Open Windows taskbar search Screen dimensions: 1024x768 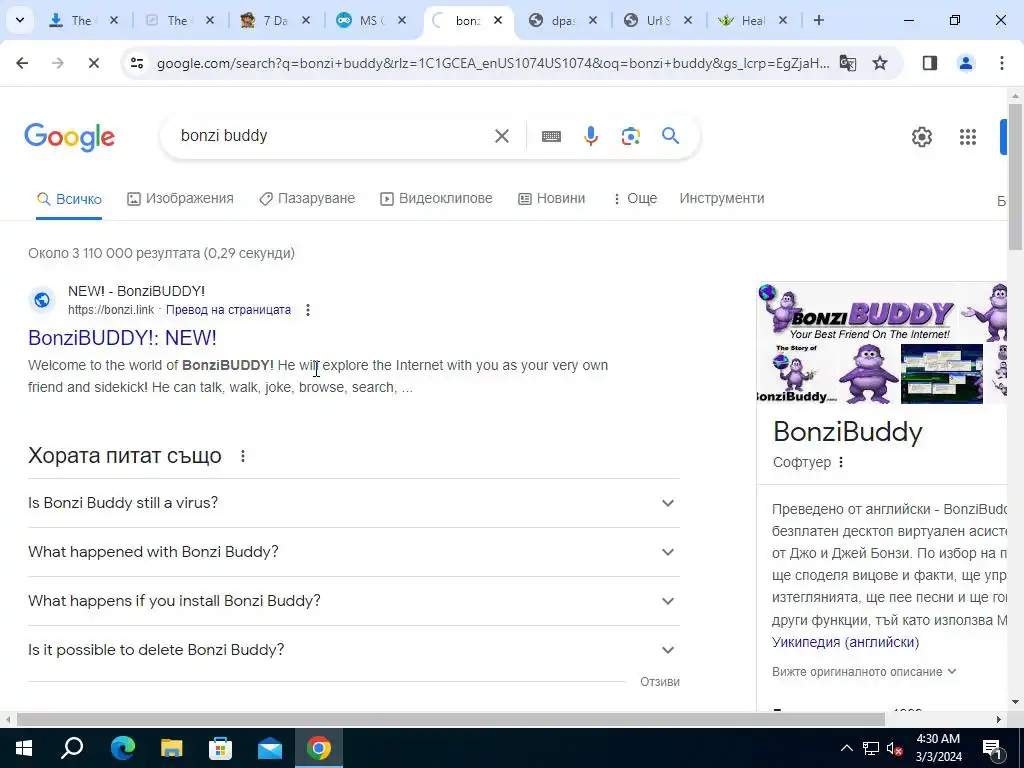coord(72,748)
